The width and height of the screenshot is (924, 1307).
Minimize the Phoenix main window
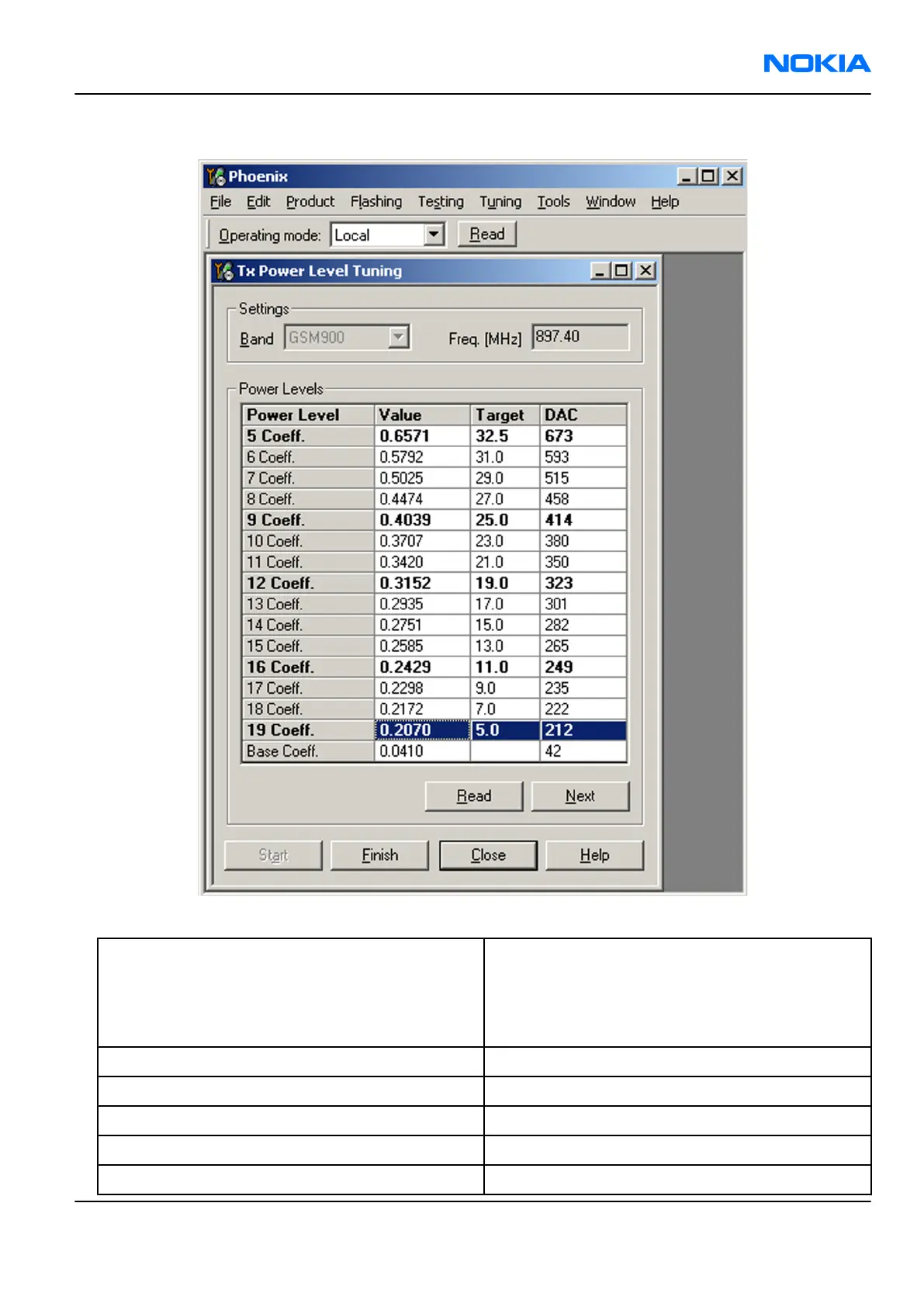click(687, 176)
